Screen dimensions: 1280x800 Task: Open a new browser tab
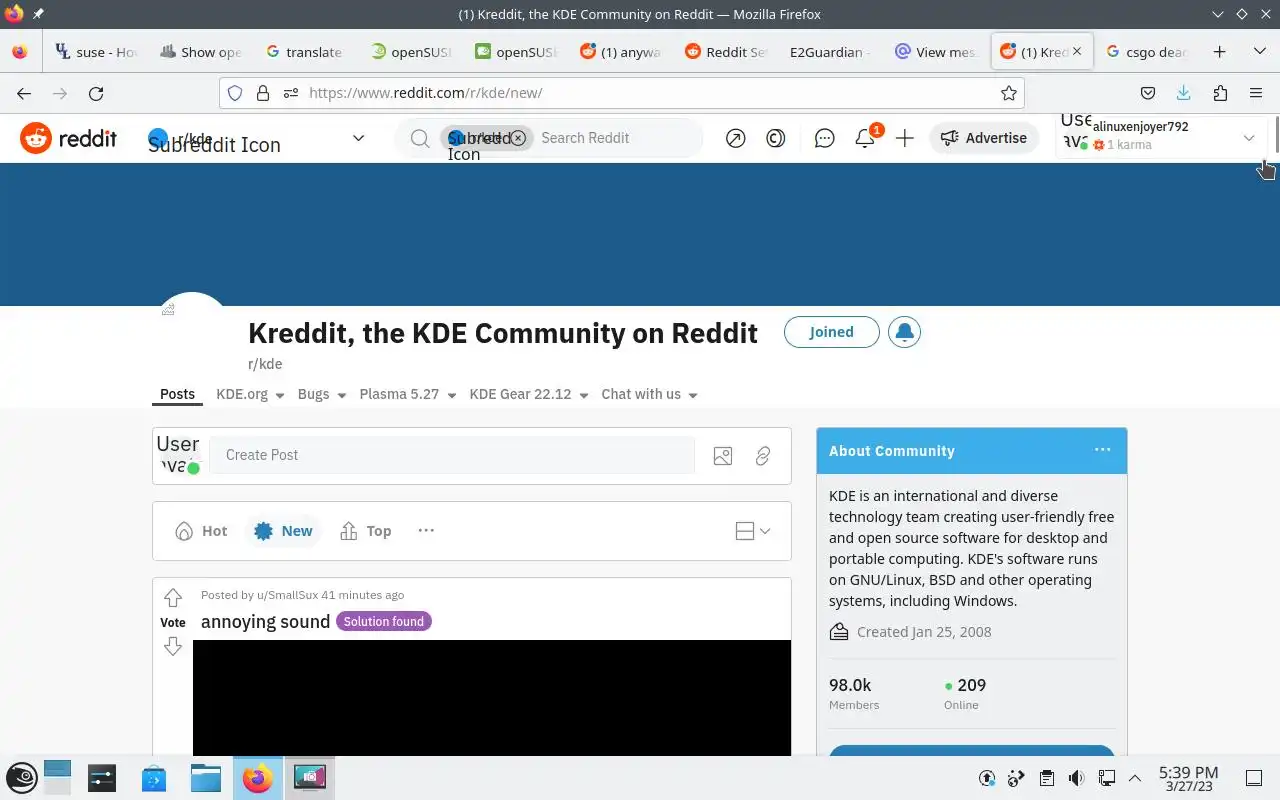(1220, 52)
